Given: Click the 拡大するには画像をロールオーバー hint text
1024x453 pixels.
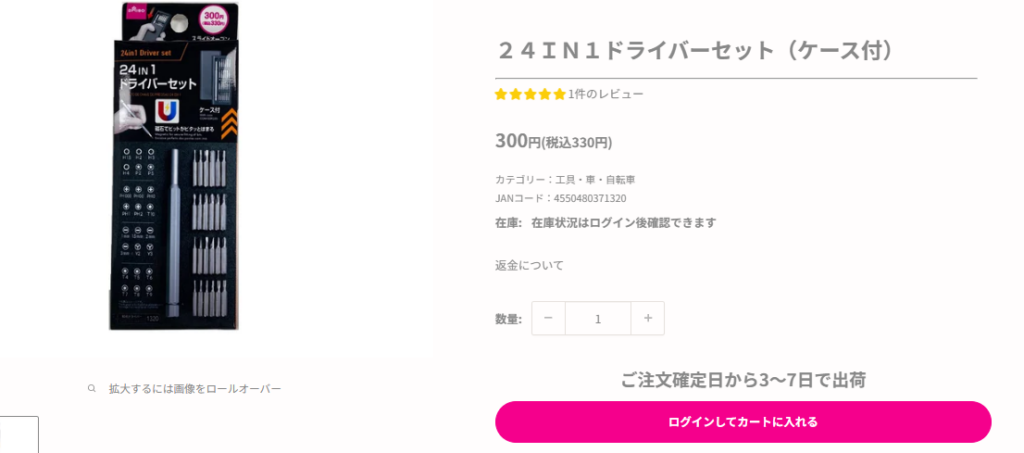Looking at the screenshot, I should (195, 388).
